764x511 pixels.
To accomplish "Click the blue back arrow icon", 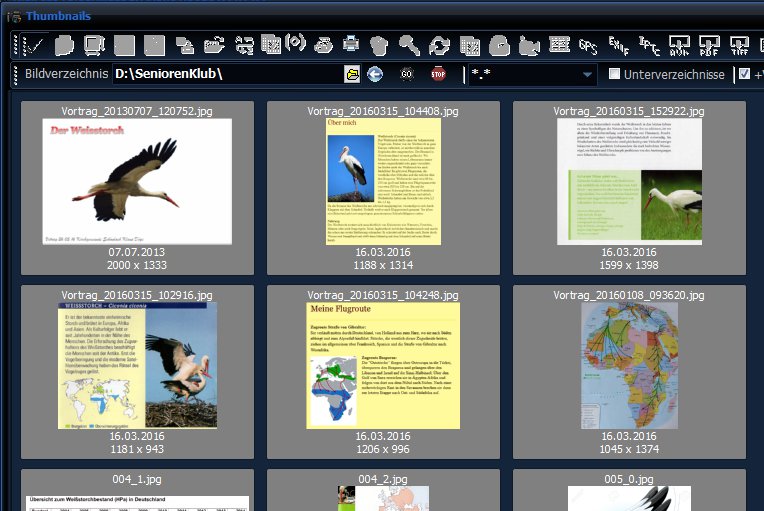I will point(375,74).
